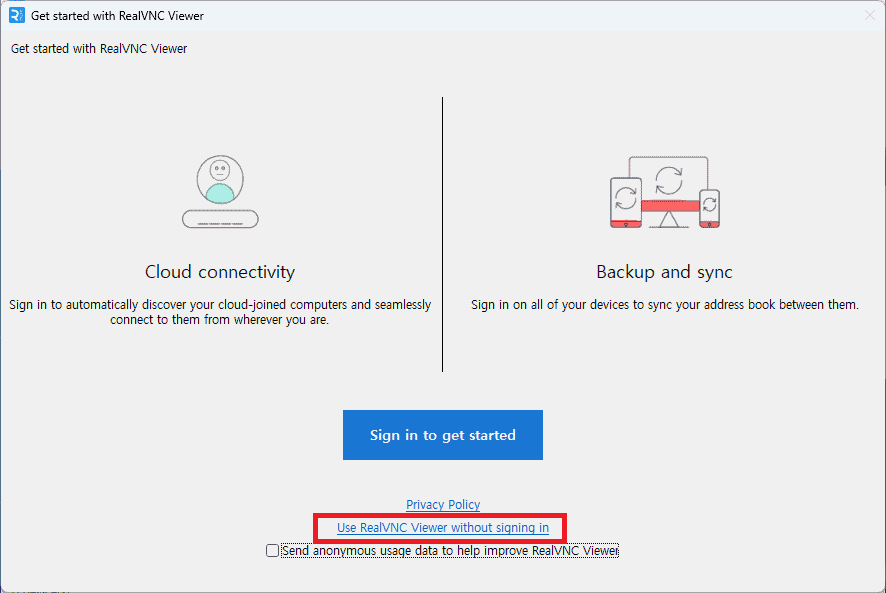The width and height of the screenshot is (886, 593).
Task: Click the vertical divider between the panels
Action: 443,235
